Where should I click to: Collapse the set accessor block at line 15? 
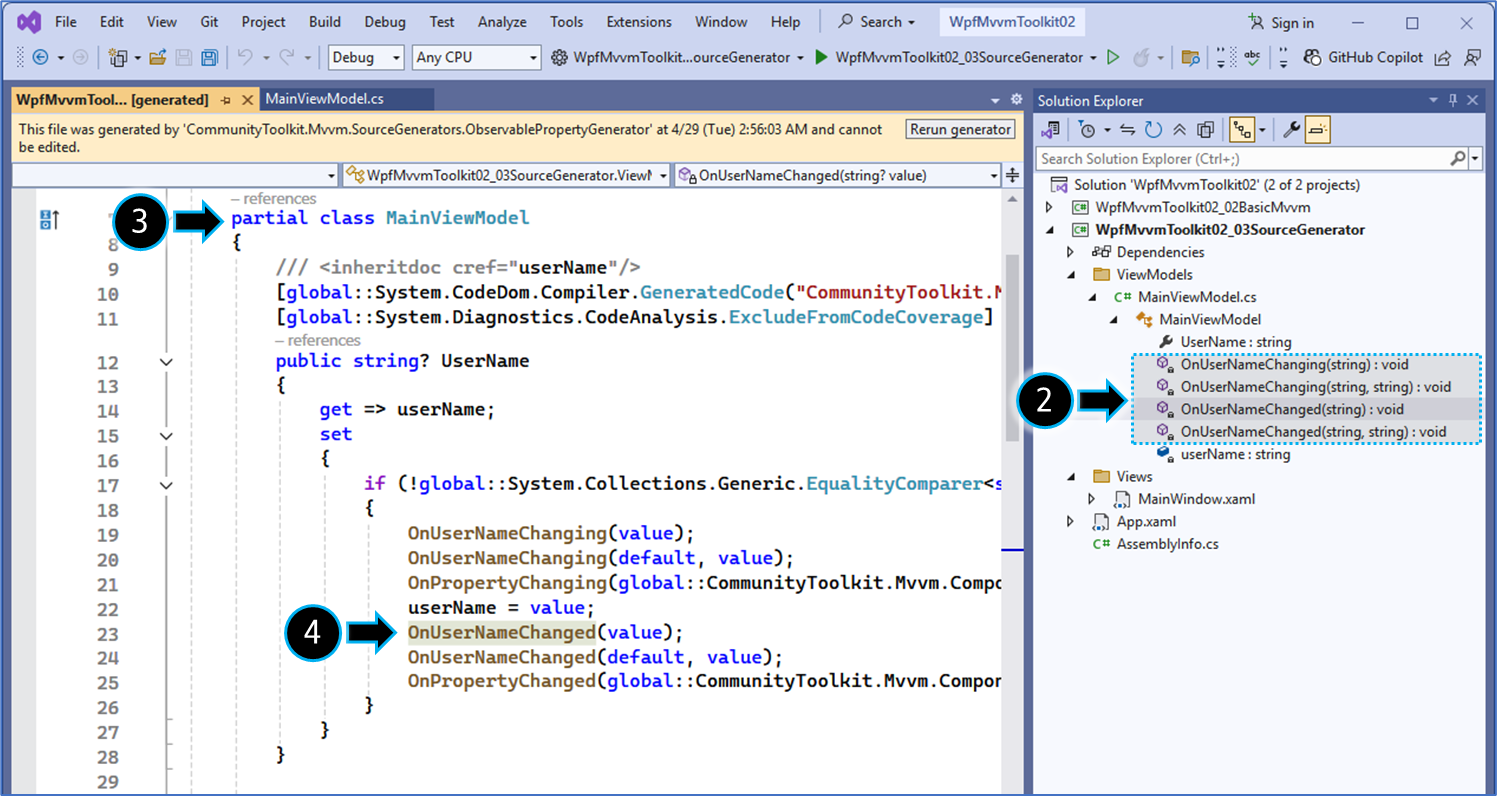click(166, 436)
